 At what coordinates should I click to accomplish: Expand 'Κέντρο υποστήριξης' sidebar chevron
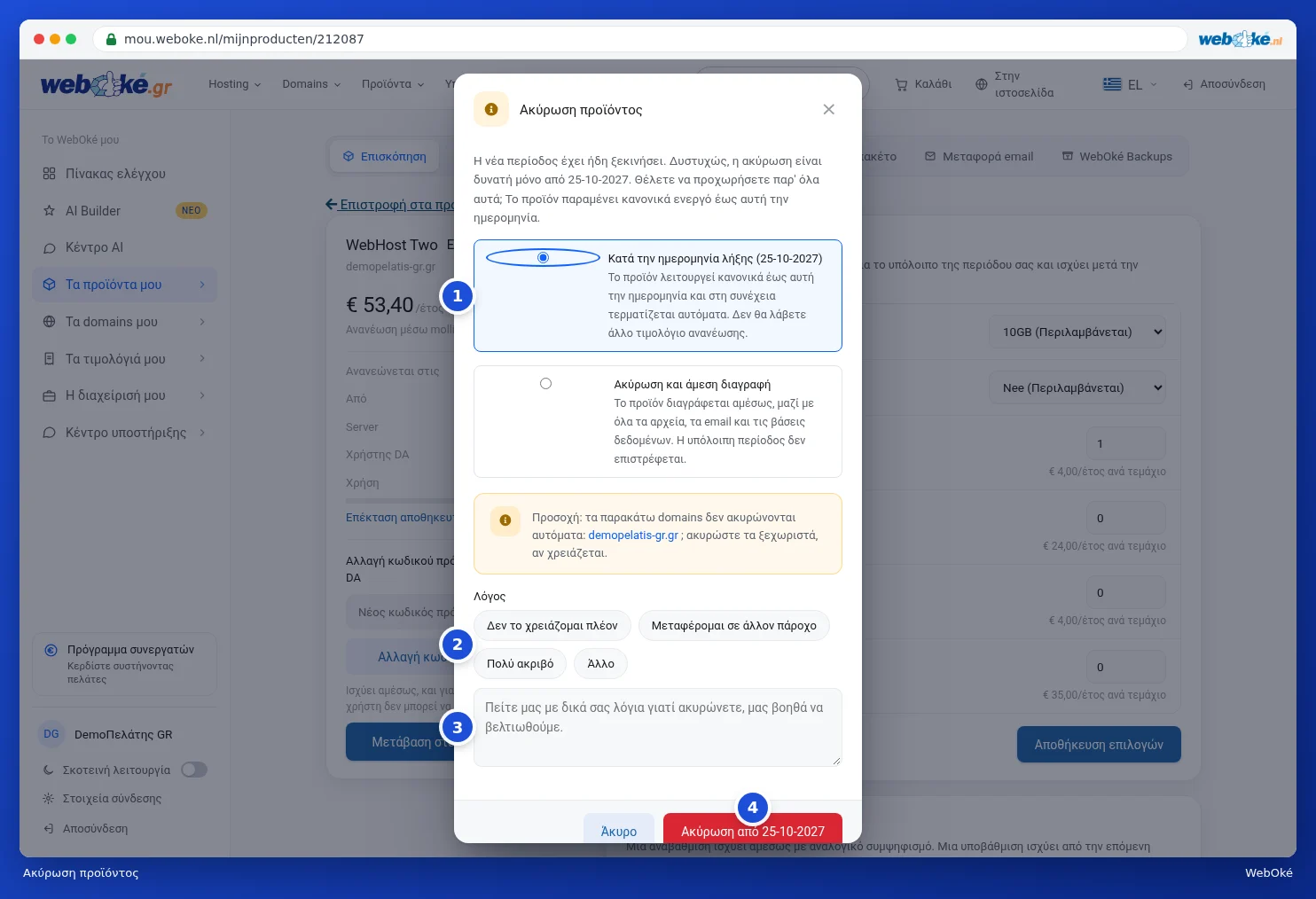click(x=202, y=433)
